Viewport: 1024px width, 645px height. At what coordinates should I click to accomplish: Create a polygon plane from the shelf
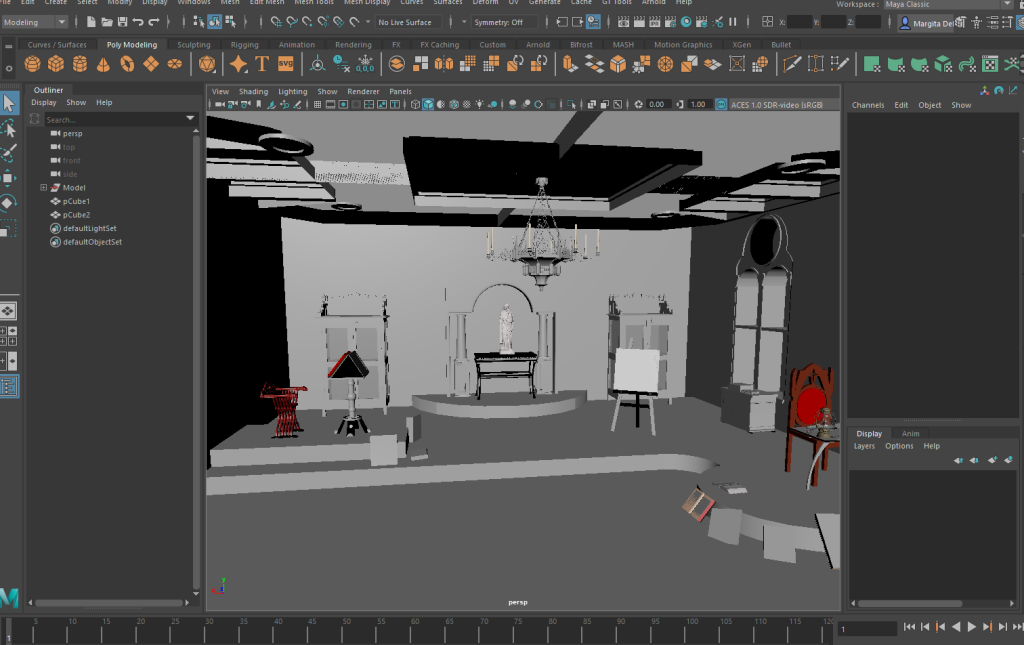pos(151,64)
